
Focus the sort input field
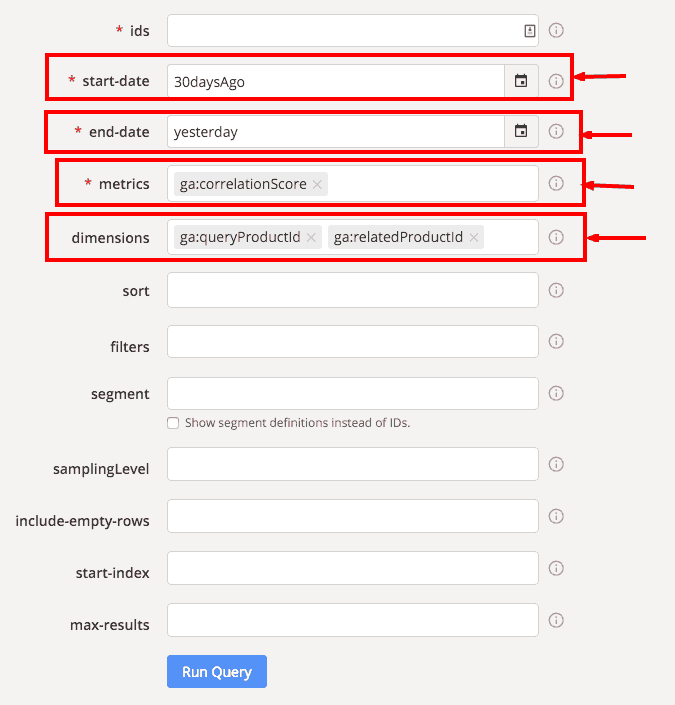[353, 290]
